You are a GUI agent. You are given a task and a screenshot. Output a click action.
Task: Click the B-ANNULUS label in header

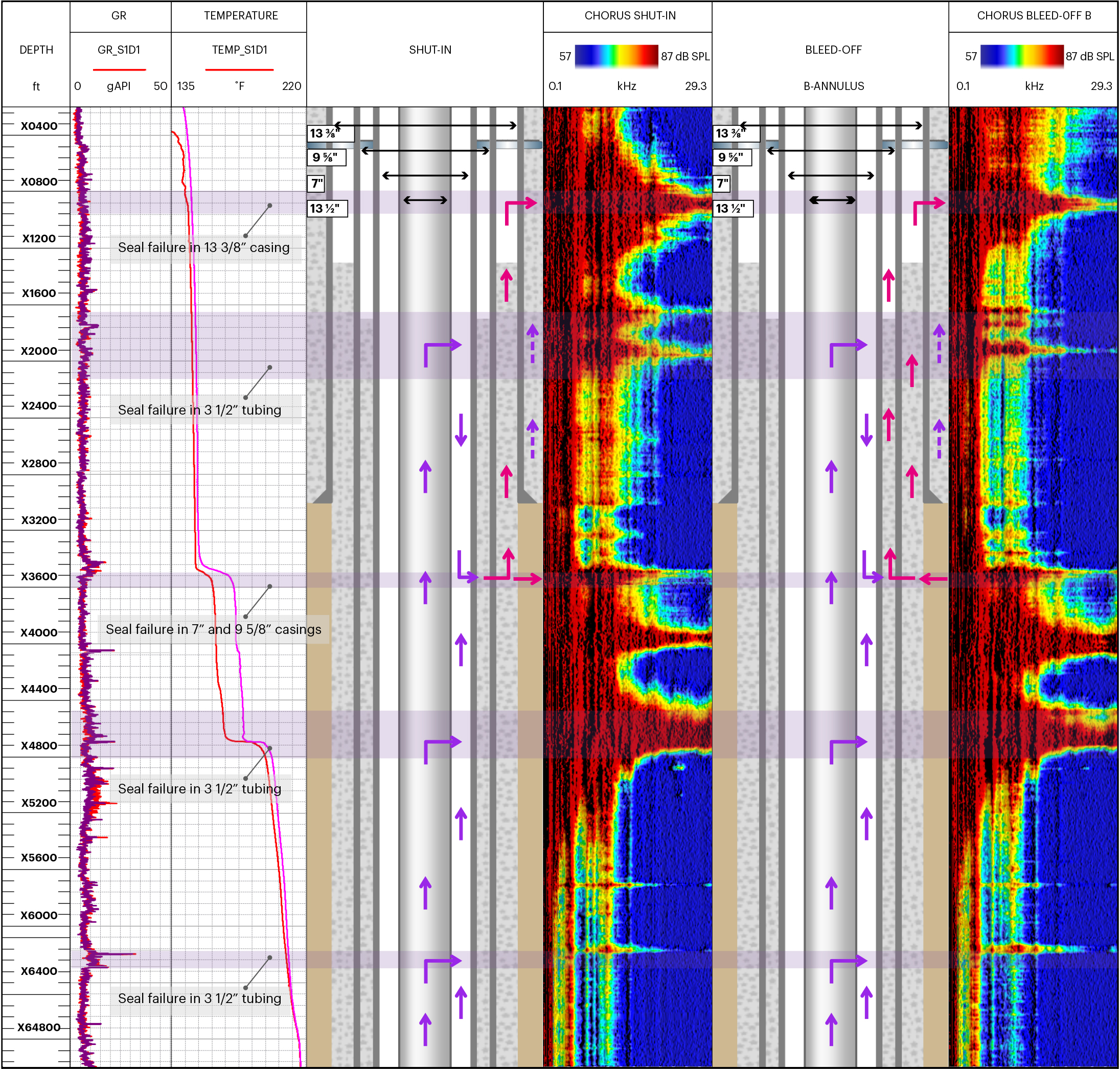coord(833,86)
